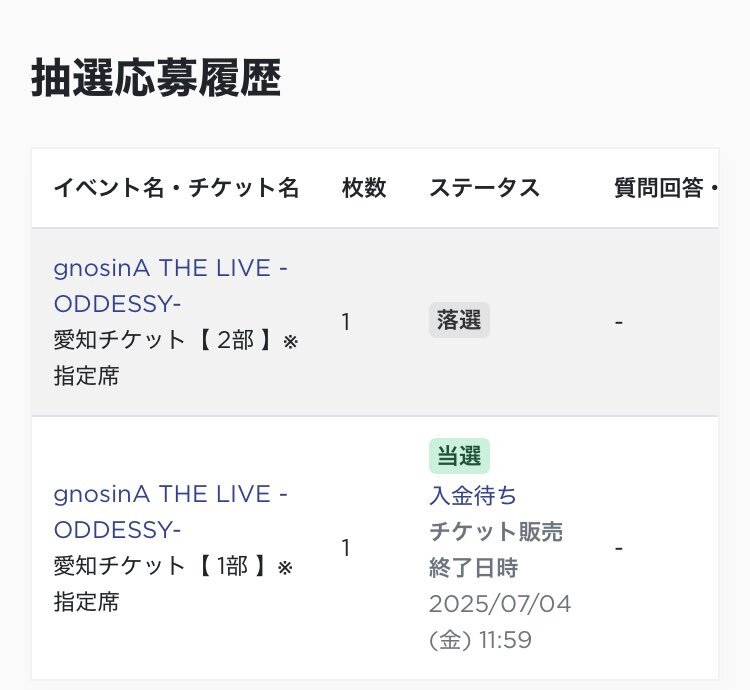
Task: Open gnosinA THE LIVE link in the 1部 row
Action: coord(170,512)
